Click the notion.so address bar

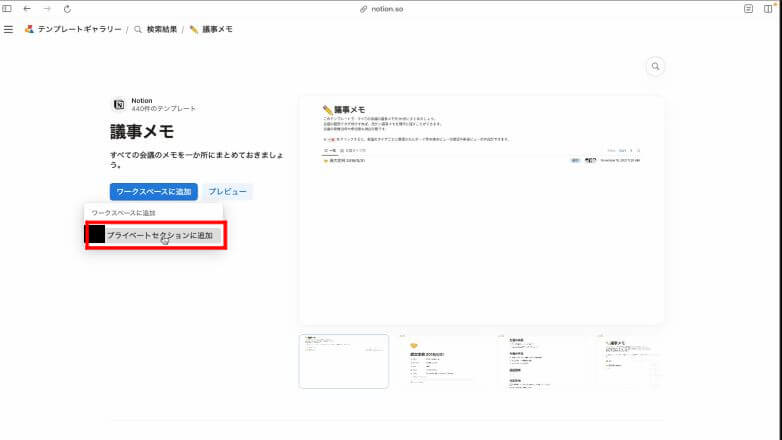[382, 9]
